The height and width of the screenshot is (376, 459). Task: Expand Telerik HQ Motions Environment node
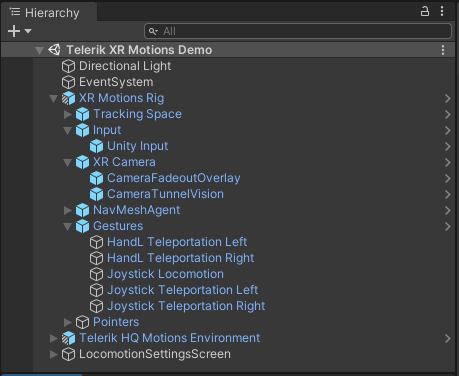(54, 338)
